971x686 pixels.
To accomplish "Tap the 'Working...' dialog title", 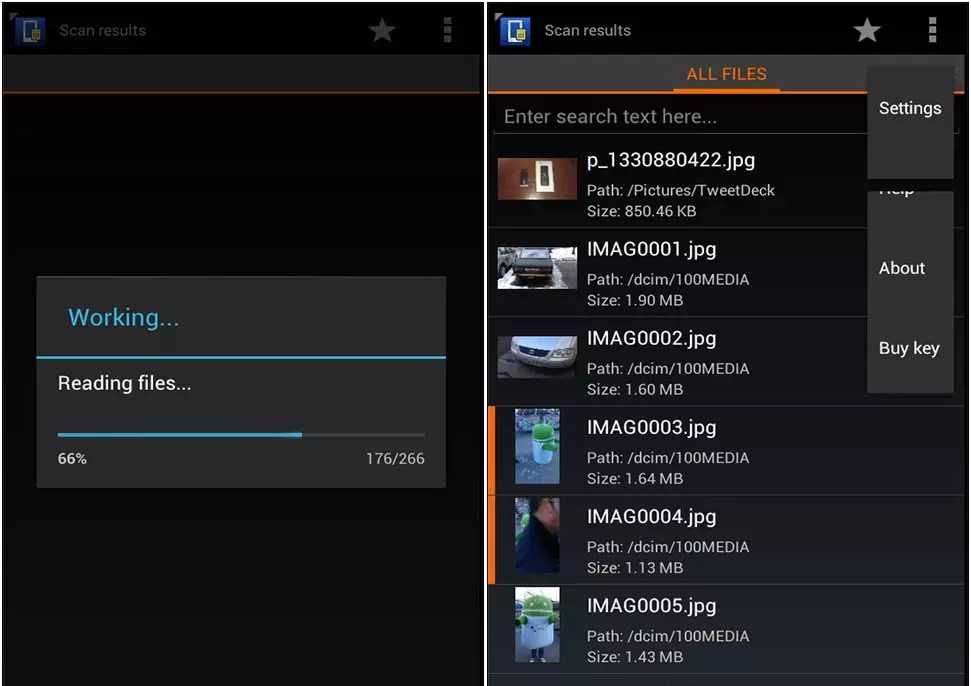I will [x=123, y=318].
